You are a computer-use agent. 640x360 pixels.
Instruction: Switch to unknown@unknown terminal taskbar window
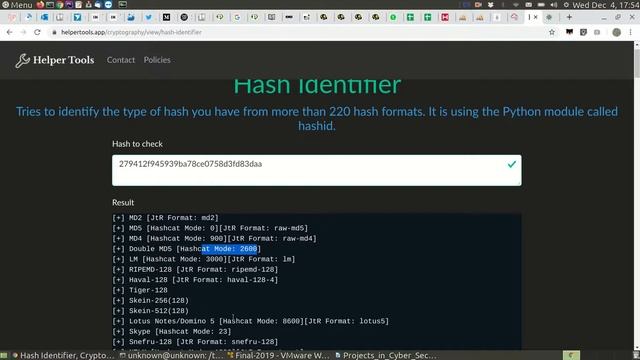tap(171, 356)
